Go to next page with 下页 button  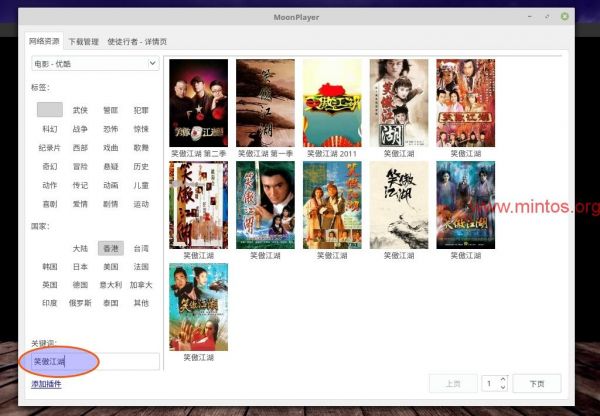coord(537,383)
